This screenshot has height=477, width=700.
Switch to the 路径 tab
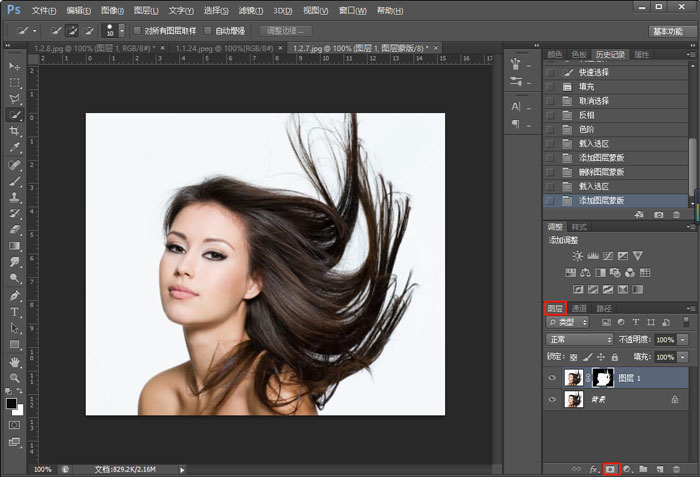point(604,308)
